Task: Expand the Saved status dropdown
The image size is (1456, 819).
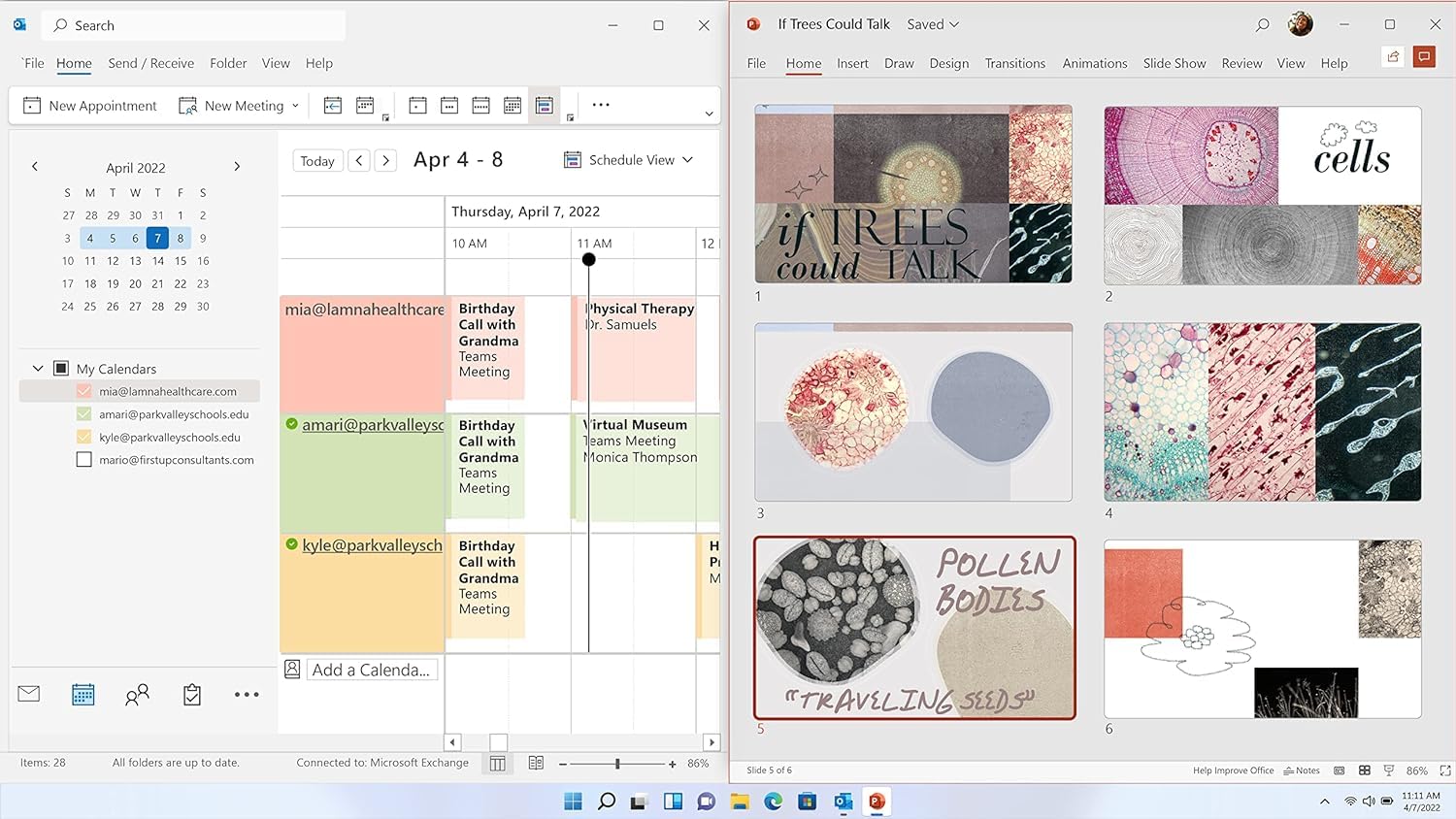Action: point(933,24)
